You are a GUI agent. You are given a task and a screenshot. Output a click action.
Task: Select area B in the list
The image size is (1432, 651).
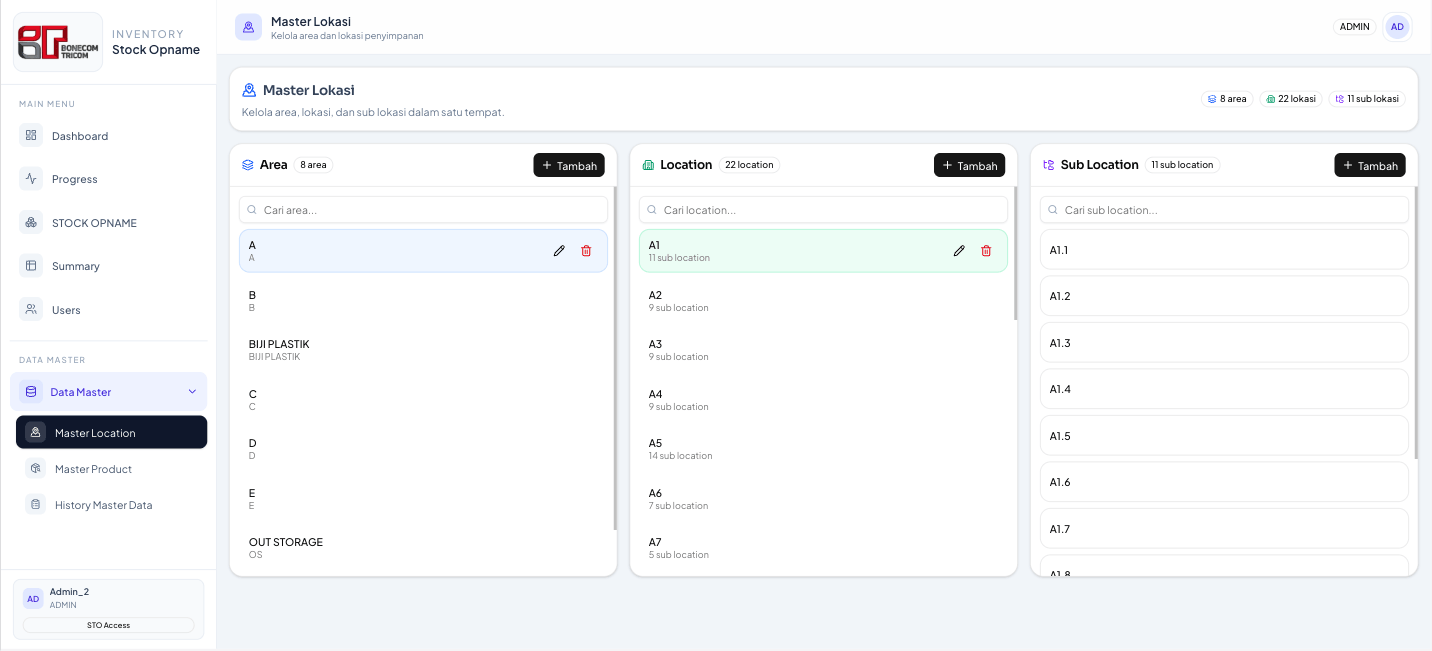pos(423,301)
